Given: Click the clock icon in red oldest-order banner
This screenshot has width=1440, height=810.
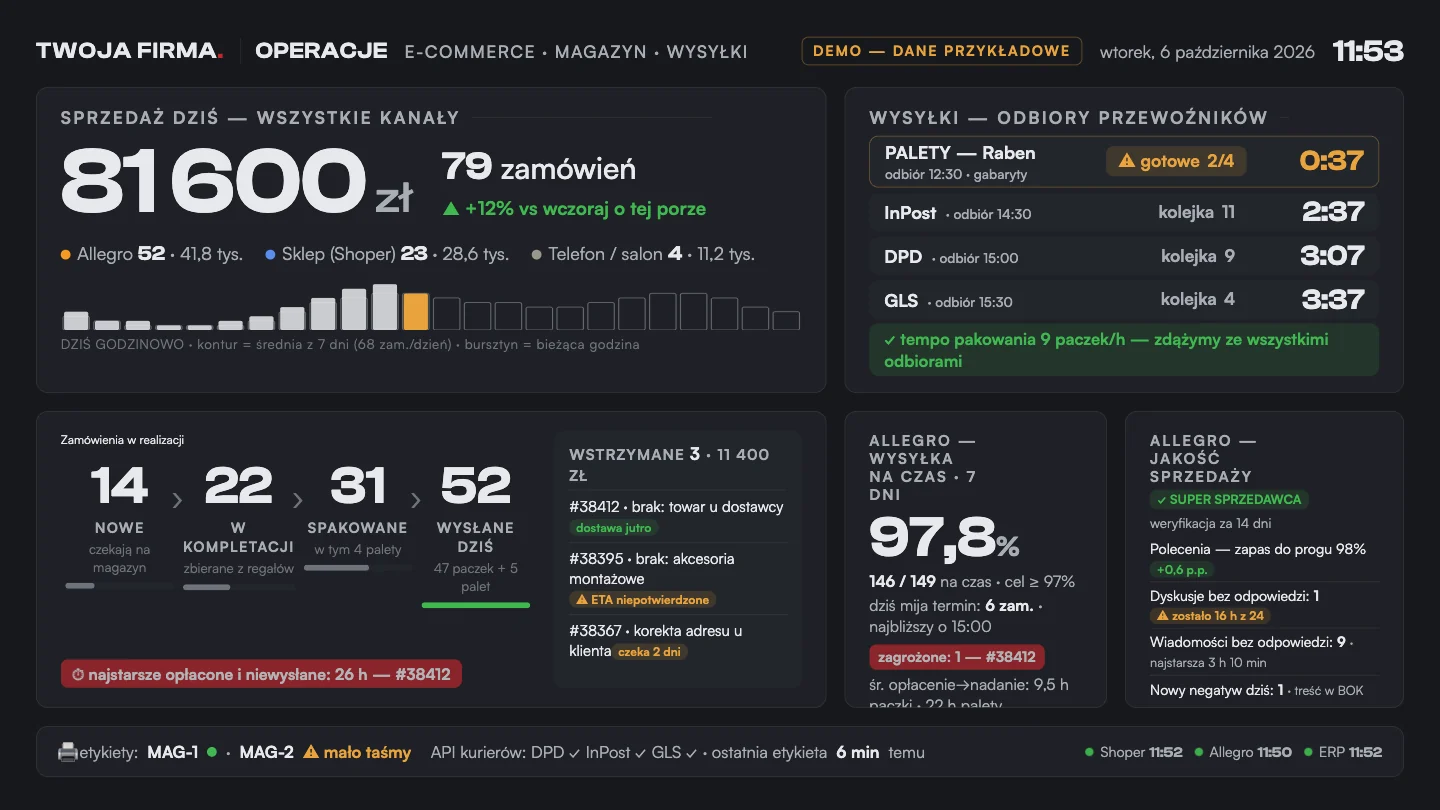Looking at the screenshot, I should coord(78,675).
